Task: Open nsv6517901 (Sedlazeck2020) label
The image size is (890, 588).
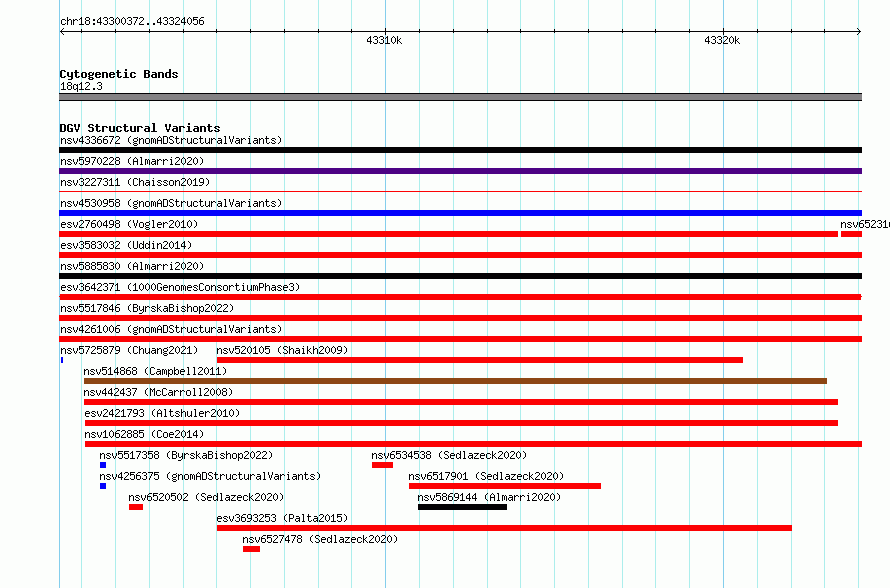Action: point(486,476)
